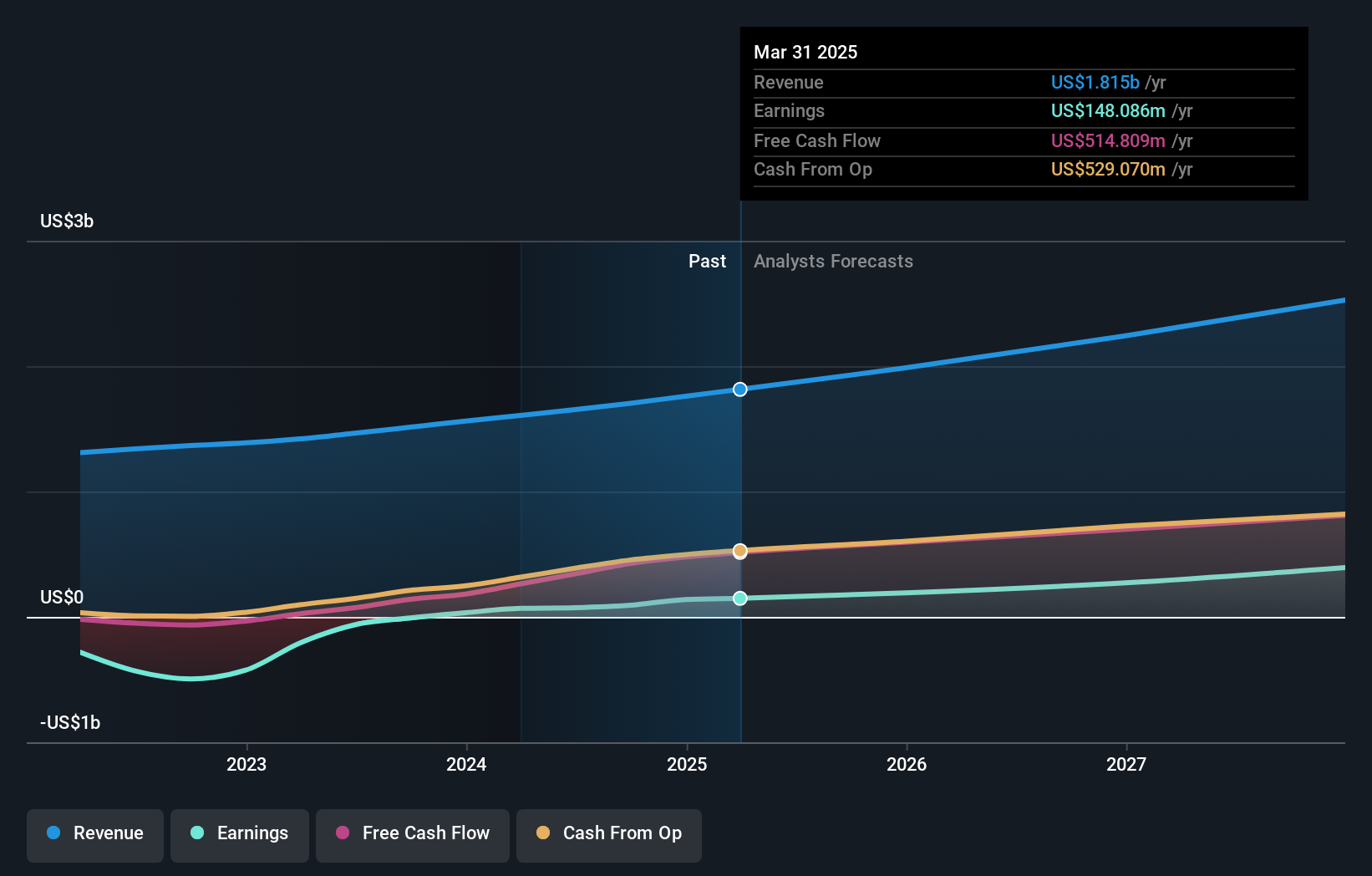Click the 2023 x-axis label
The height and width of the screenshot is (876, 1372).
pyautogui.click(x=246, y=764)
